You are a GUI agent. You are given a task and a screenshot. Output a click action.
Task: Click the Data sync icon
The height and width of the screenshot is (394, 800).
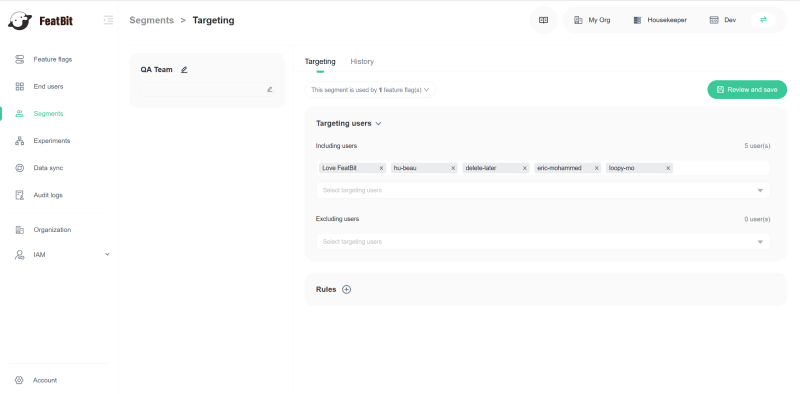[19, 168]
